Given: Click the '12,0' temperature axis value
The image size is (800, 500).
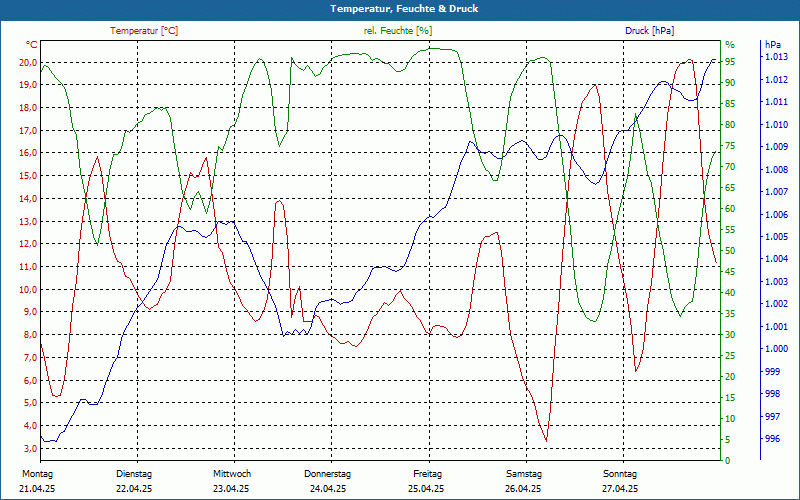Looking at the screenshot, I should point(28,243).
